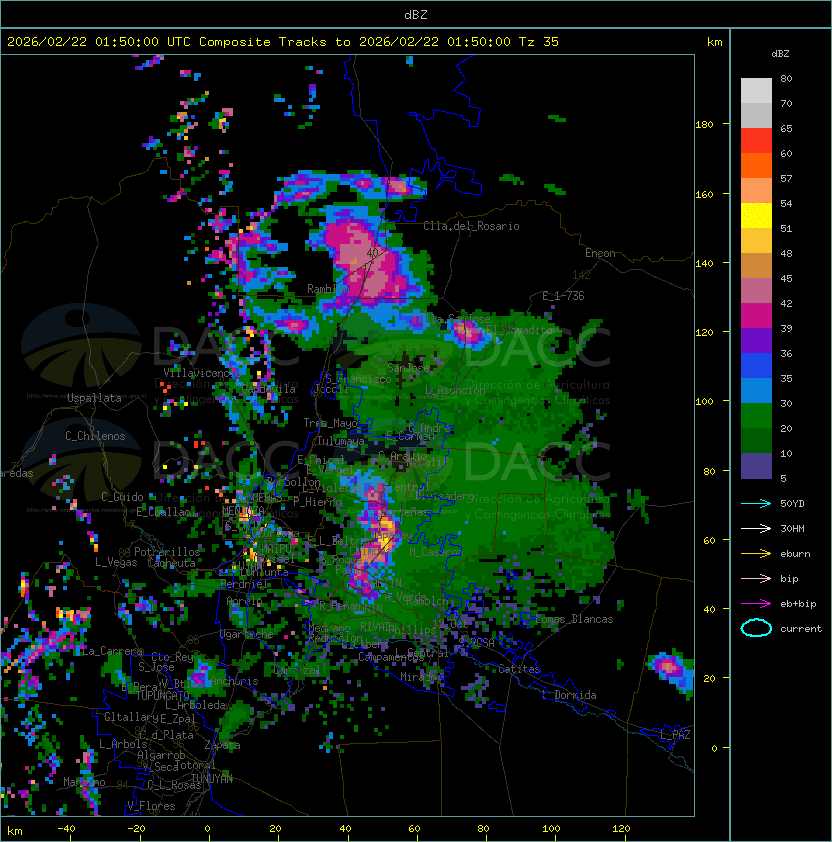
Task: Click the 'C_Guido' map label
Action: click(x=122, y=497)
